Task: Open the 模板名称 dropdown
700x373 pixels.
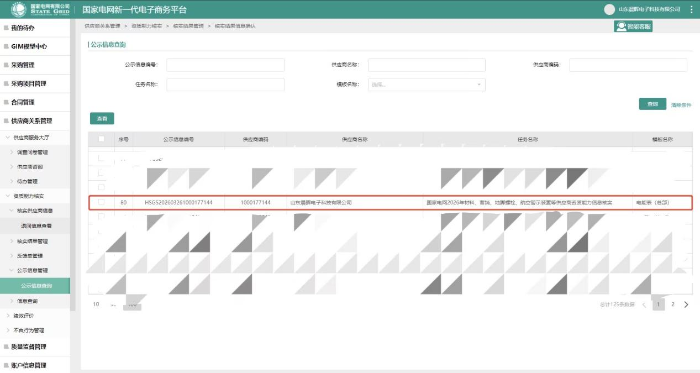Action: (426, 84)
